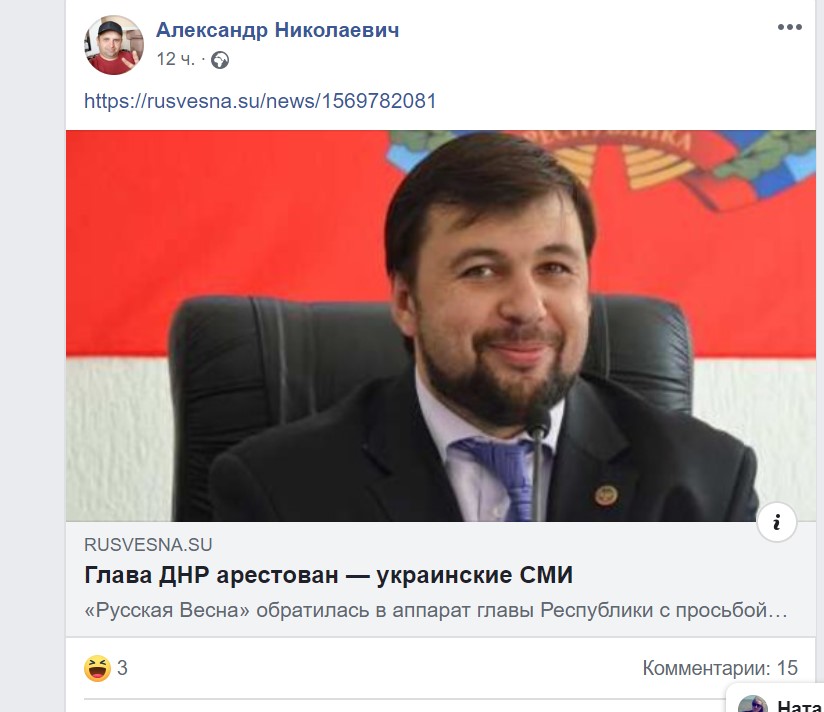Click the «Русская Весна» description text

point(436,610)
